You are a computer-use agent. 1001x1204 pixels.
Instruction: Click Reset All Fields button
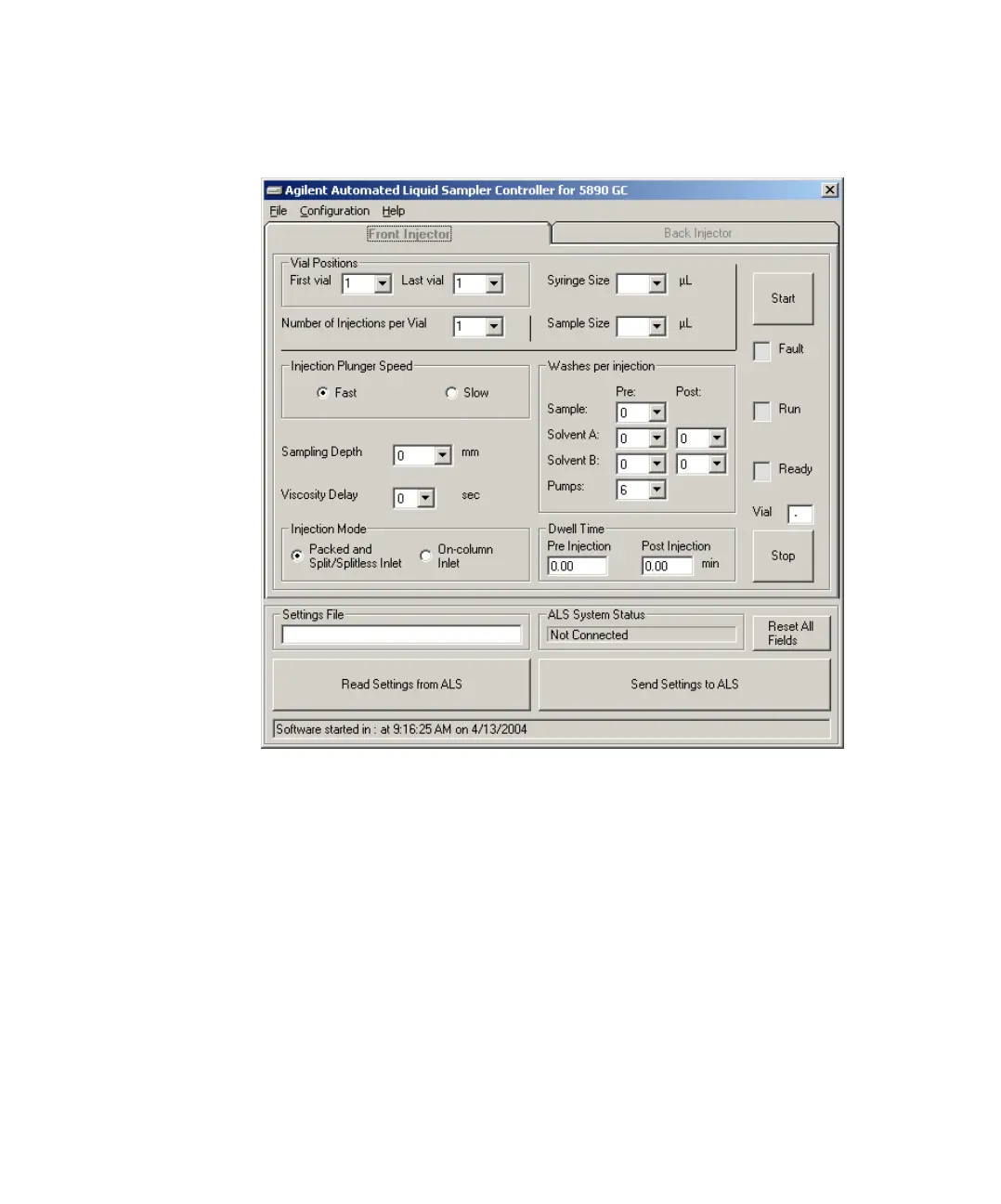[791, 634]
